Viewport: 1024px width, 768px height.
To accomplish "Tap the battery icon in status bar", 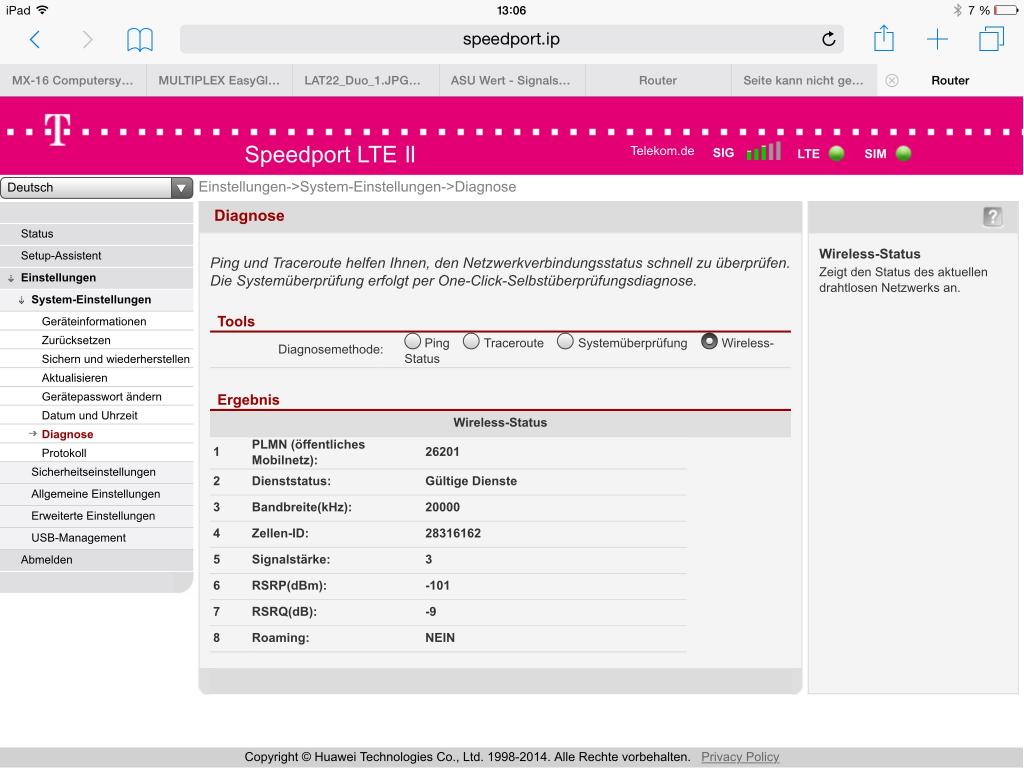I will pyautogui.click(x=1006, y=10).
